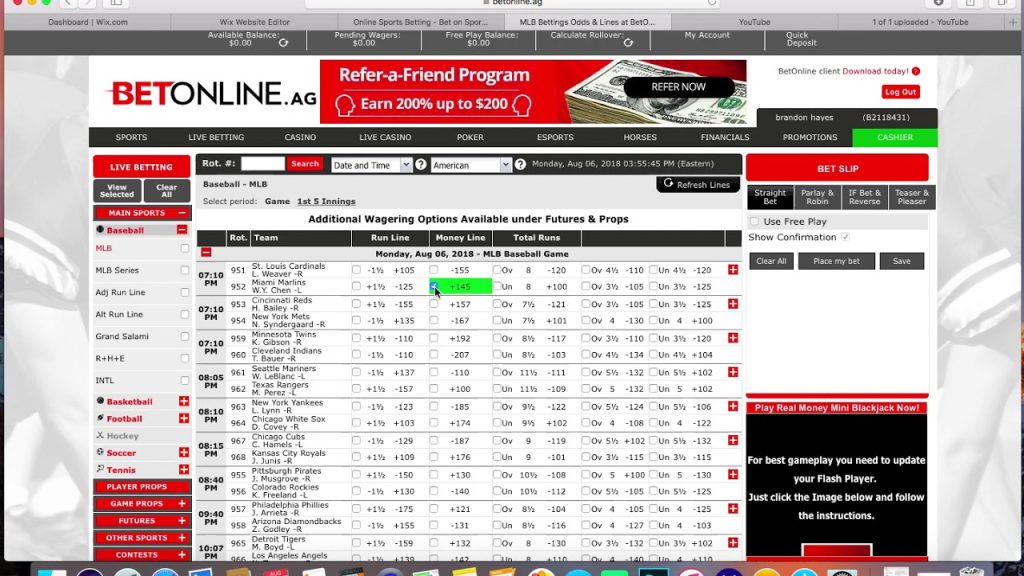Viewport: 1024px width, 576px height.
Task: Click the Rot. # input field
Action: (x=262, y=164)
